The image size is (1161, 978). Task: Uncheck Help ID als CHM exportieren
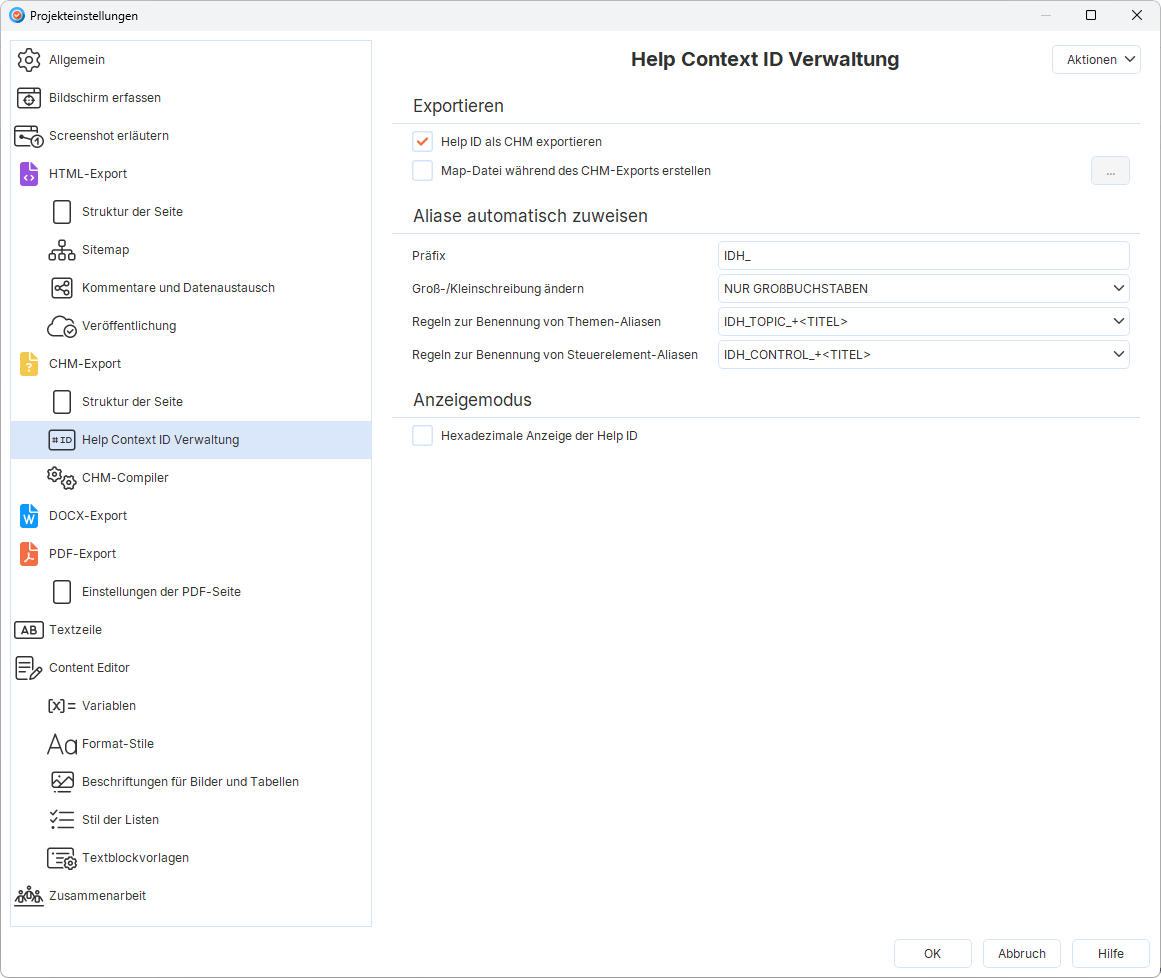(x=423, y=142)
